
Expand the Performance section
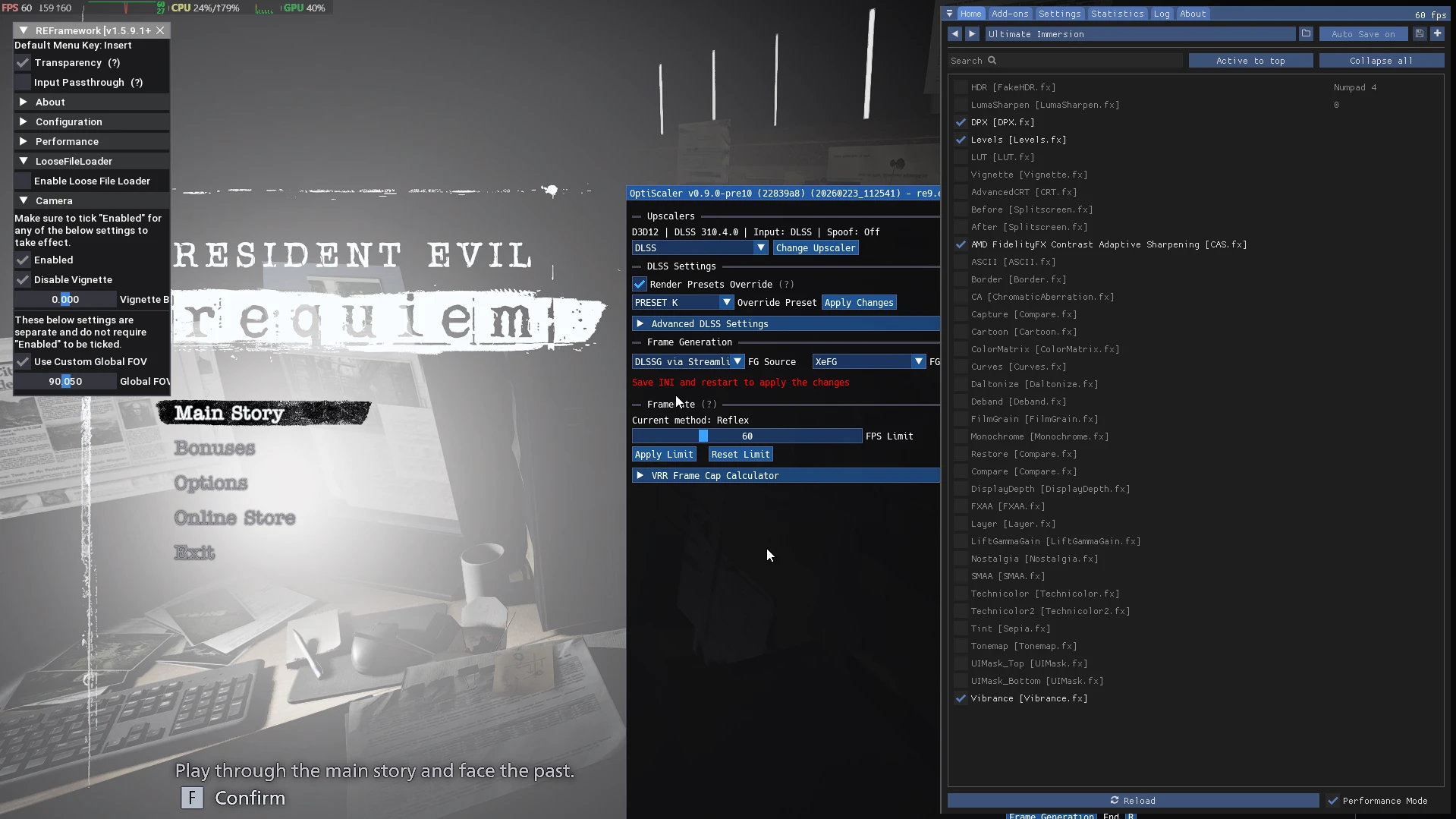coord(92,142)
